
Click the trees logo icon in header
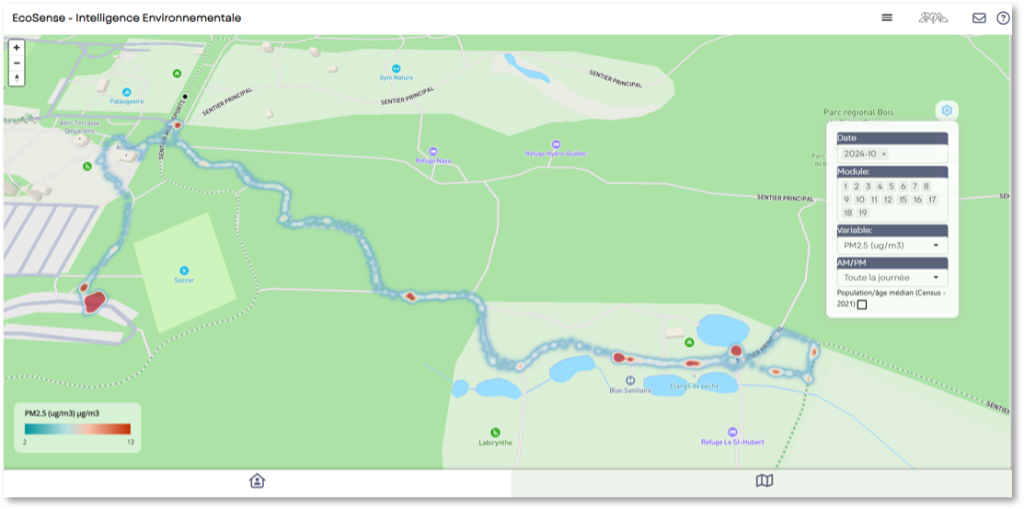933,18
